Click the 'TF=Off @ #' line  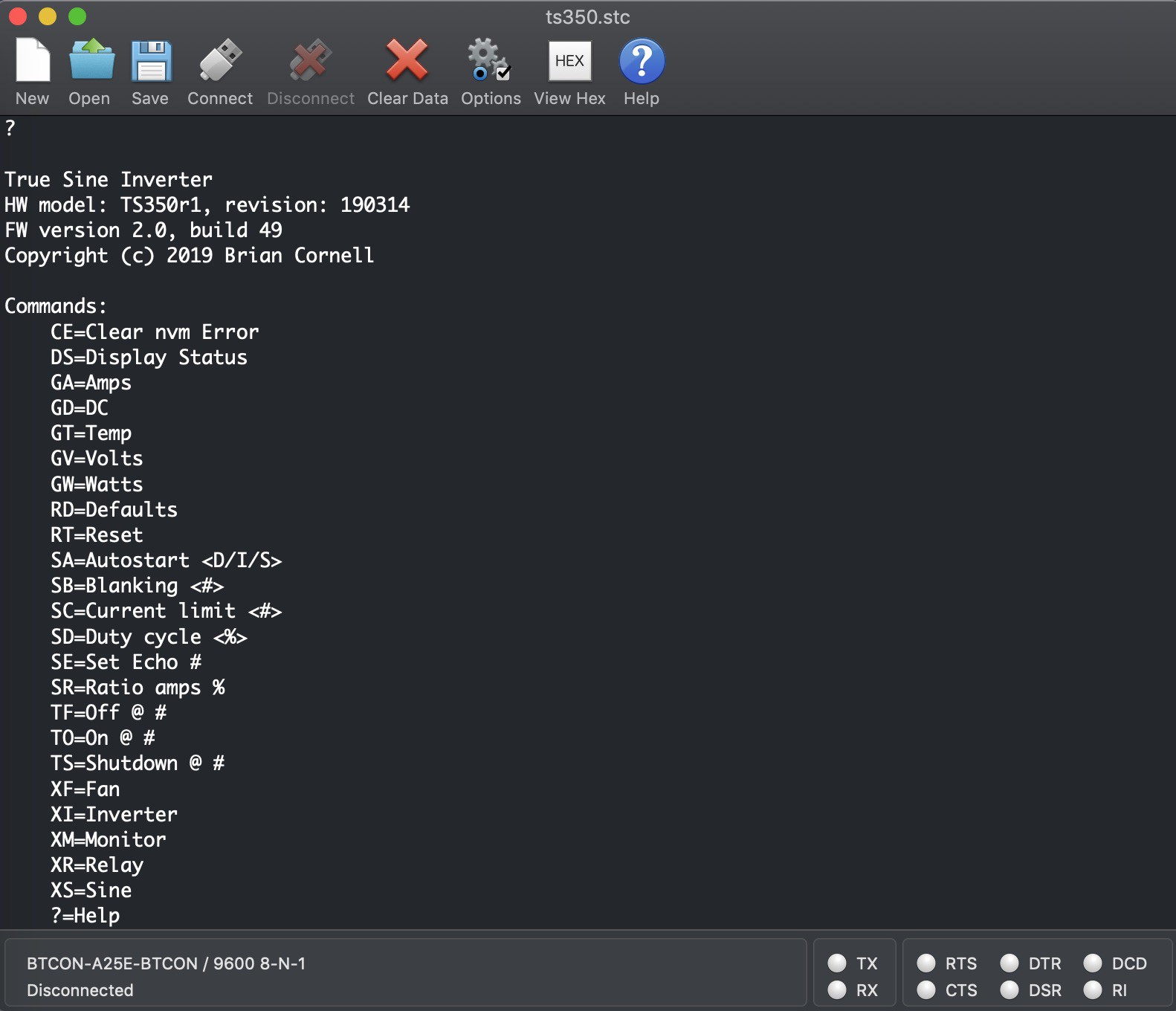[109, 713]
